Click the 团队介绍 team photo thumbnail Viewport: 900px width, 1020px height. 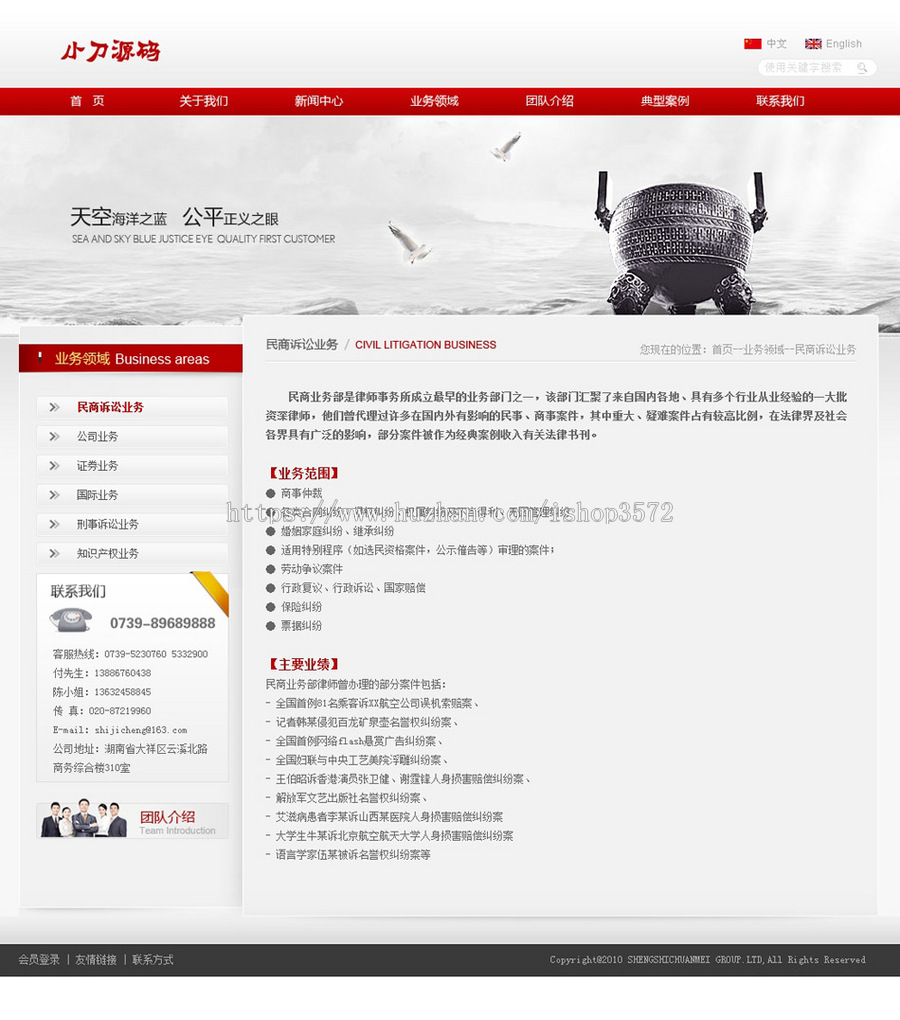(x=82, y=820)
